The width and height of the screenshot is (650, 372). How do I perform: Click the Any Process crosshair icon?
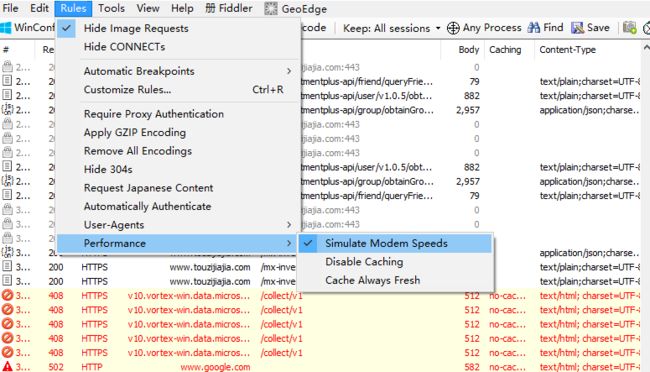(453, 28)
